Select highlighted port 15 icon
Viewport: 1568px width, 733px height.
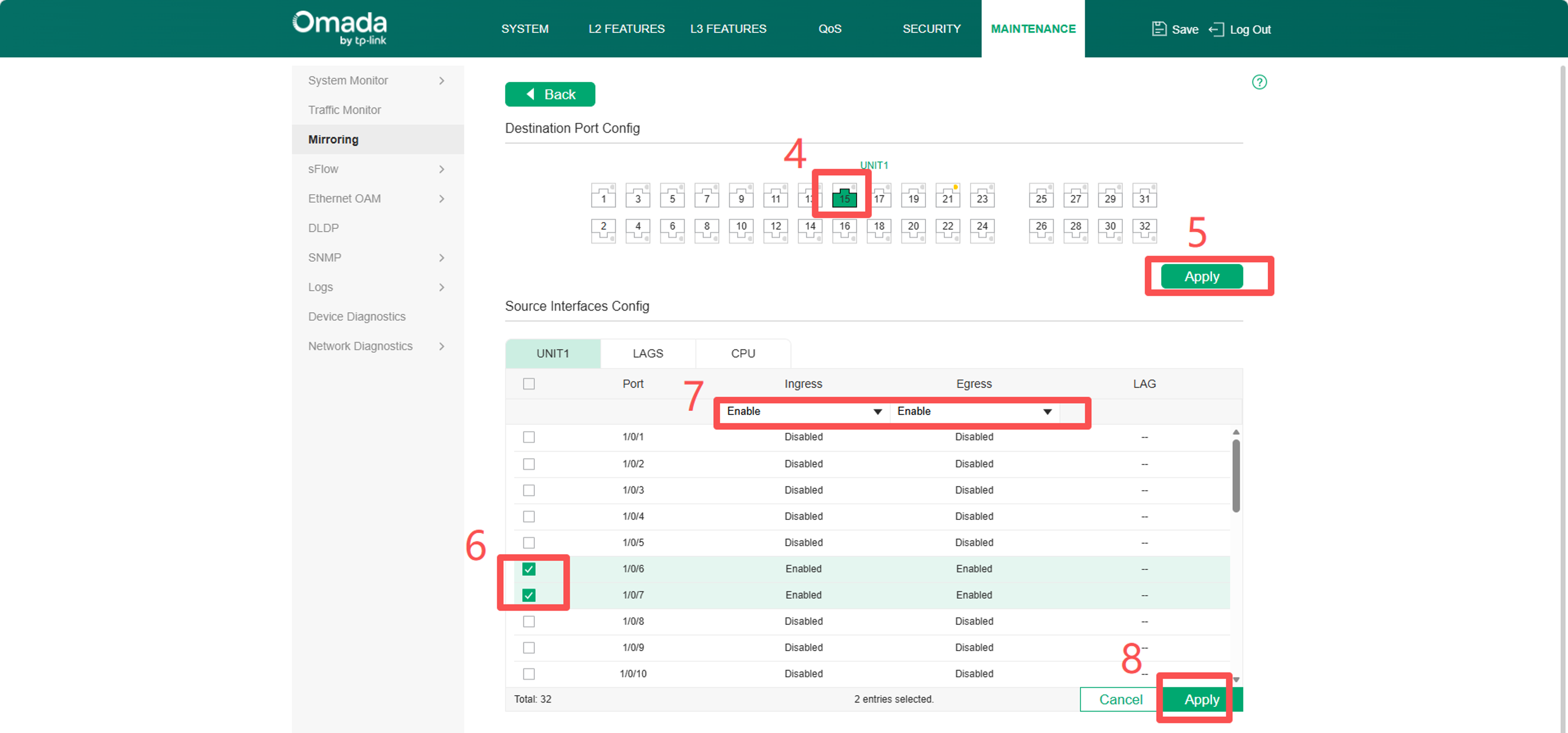844,196
